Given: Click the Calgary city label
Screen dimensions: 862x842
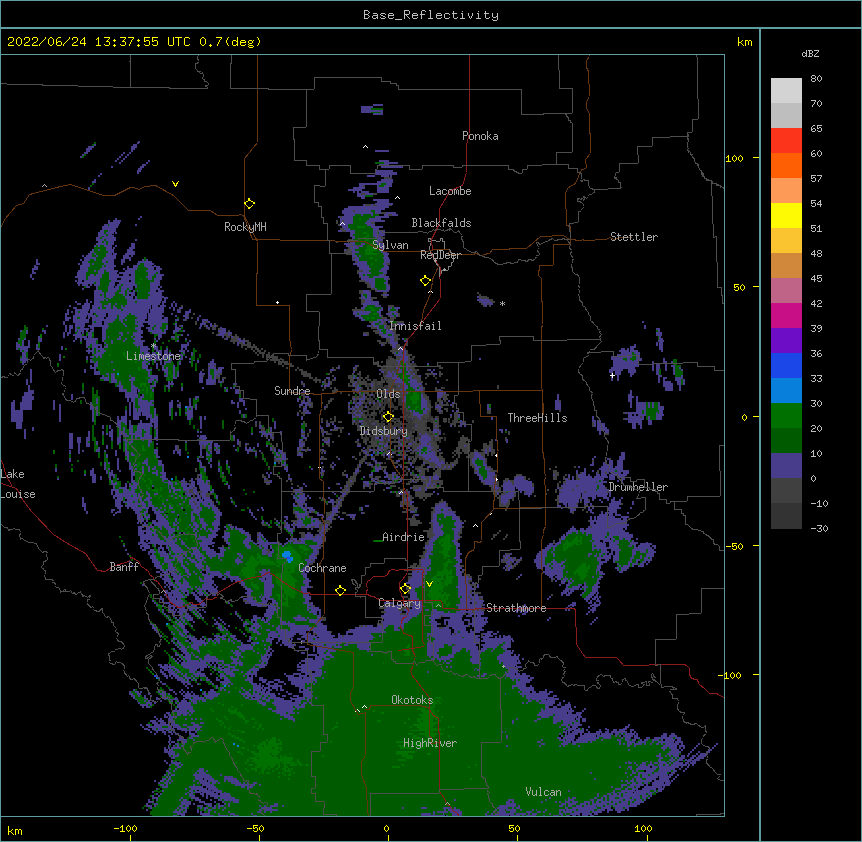Looking at the screenshot, I should [x=400, y=603].
